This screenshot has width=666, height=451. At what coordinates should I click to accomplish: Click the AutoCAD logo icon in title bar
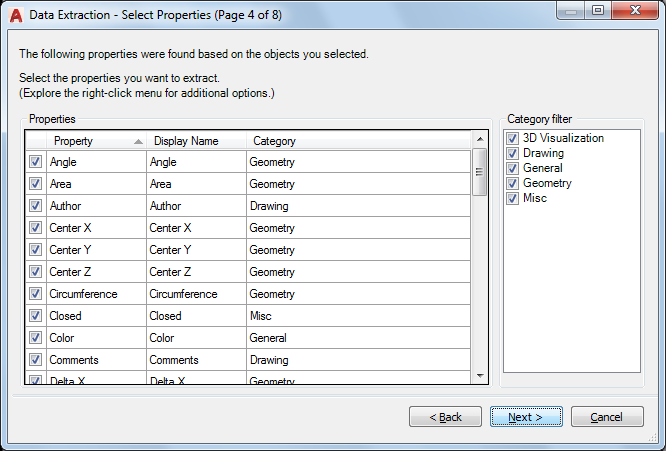point(15,14)
